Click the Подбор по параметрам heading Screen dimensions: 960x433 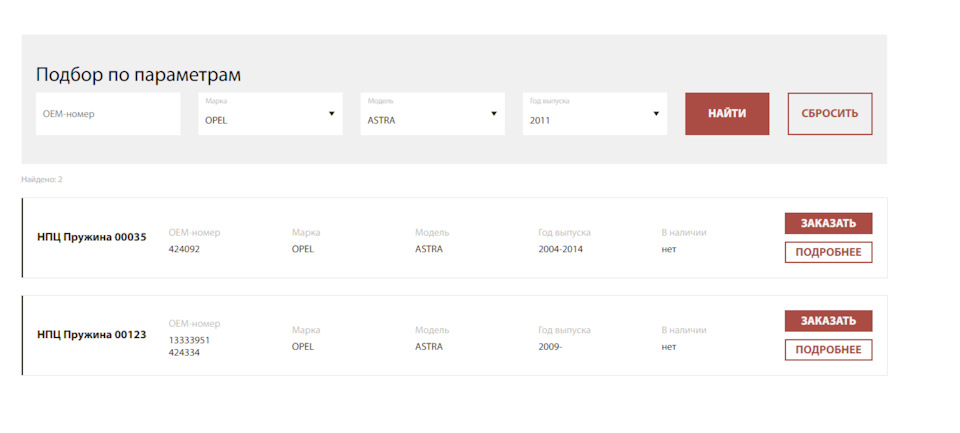(138, 75)
